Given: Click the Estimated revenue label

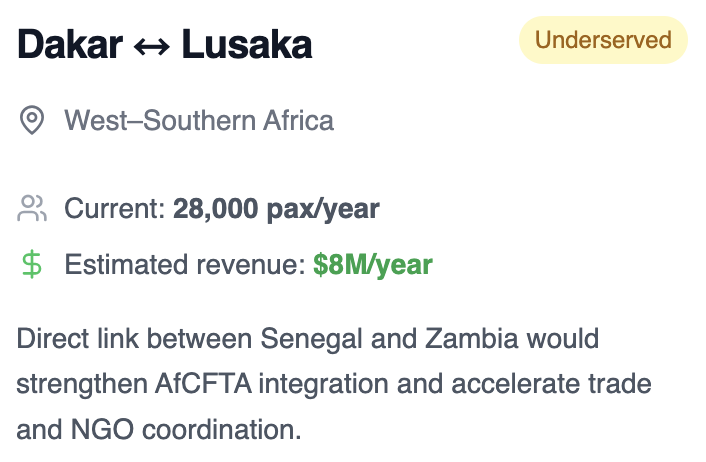Looking at the screenshot, I should [x=185, y=264].
